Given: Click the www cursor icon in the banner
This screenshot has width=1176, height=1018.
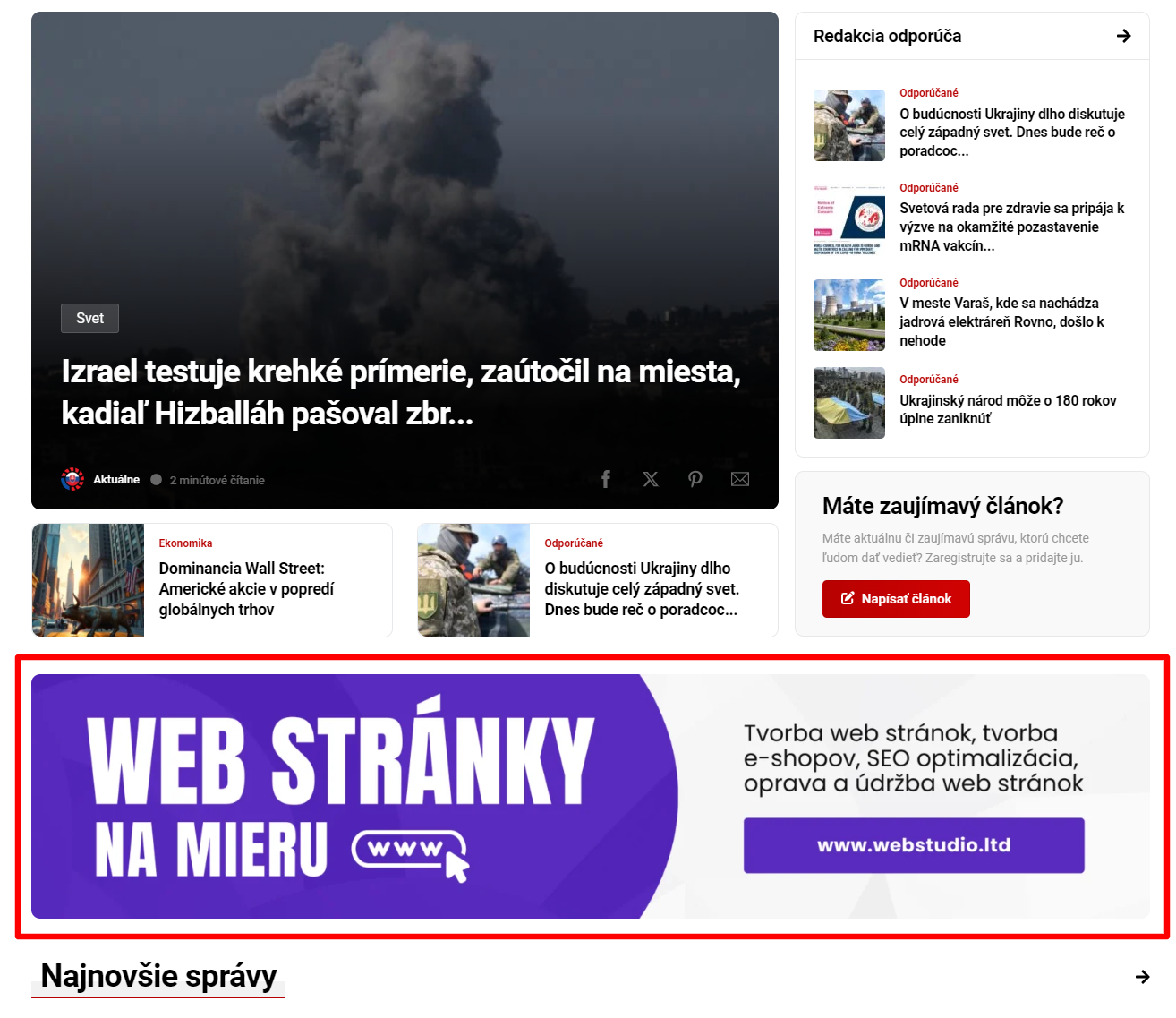Looking at the screenshot, I should click(411, 853).
